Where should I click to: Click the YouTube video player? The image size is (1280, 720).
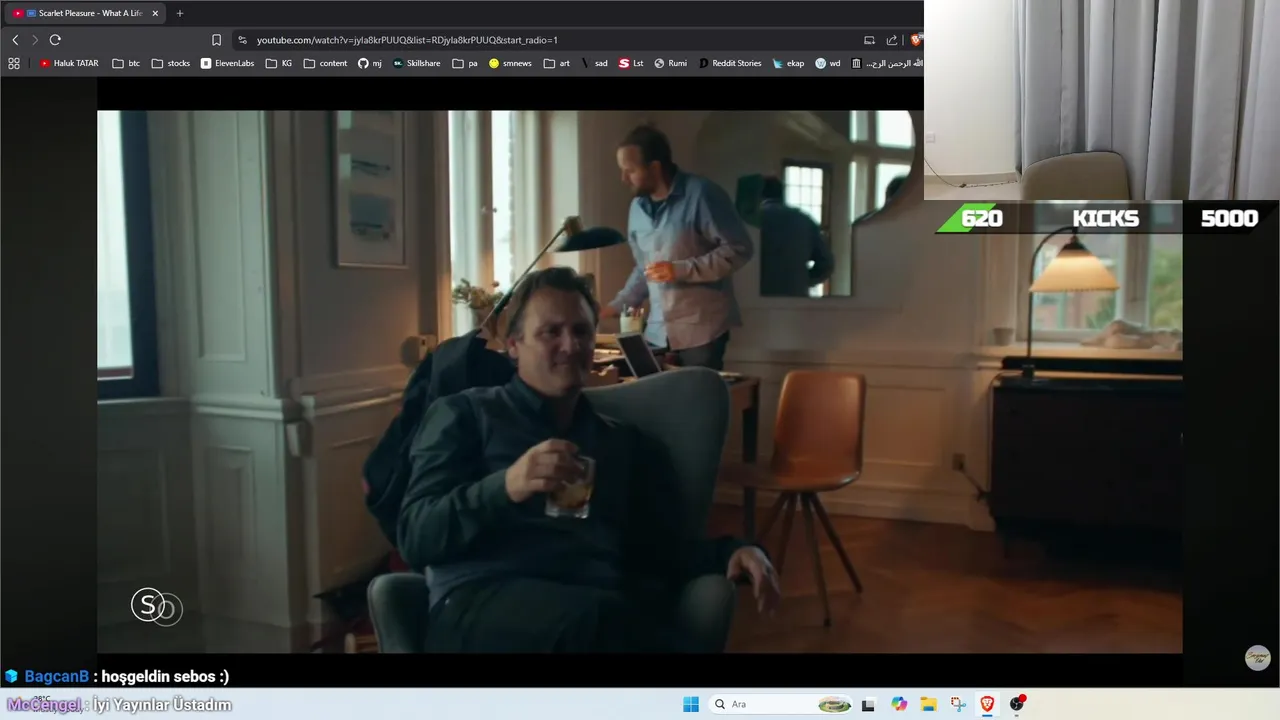[x=639, y=381]
